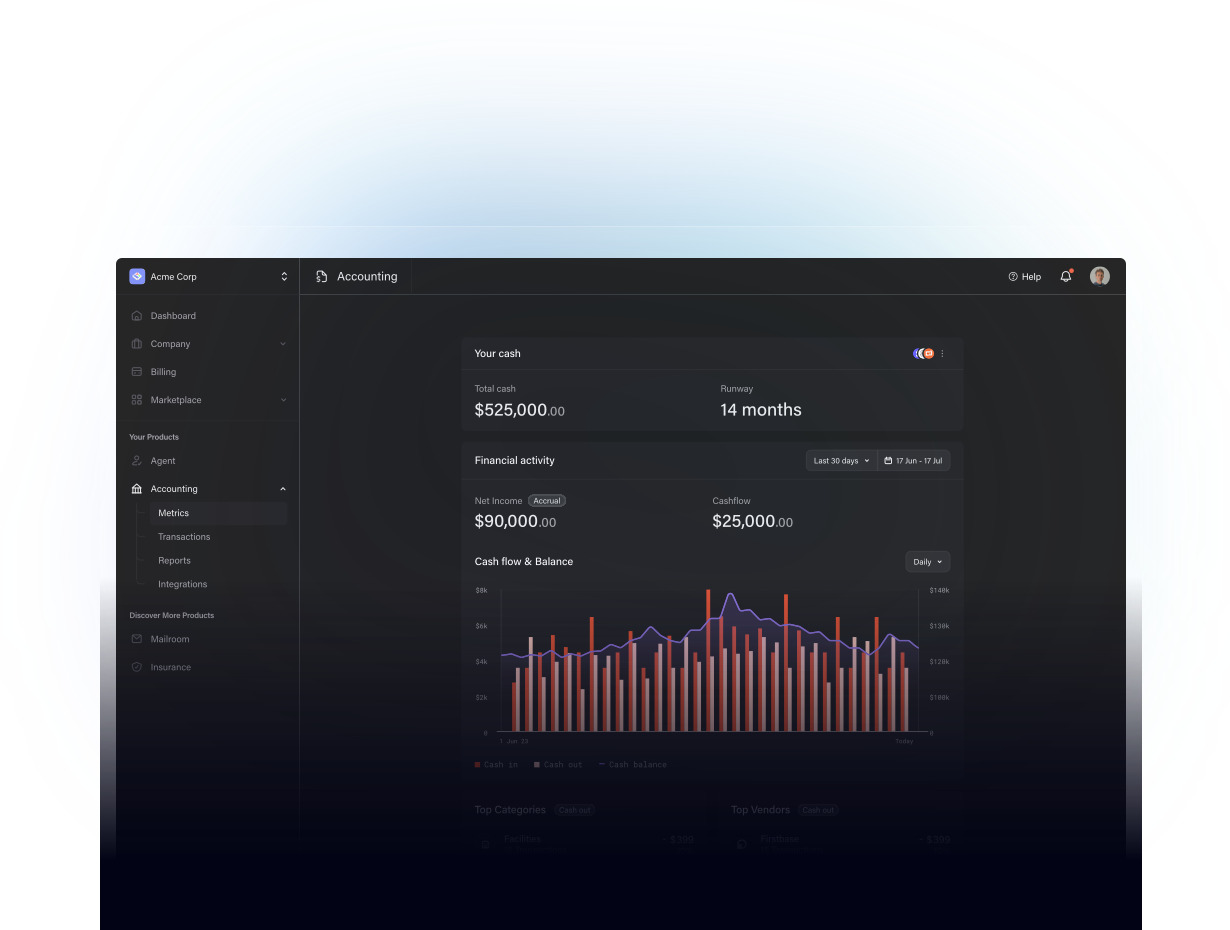The image size is (1230, 930).
Task: Click the Marketplace grid icon
Action: point(137,400)
